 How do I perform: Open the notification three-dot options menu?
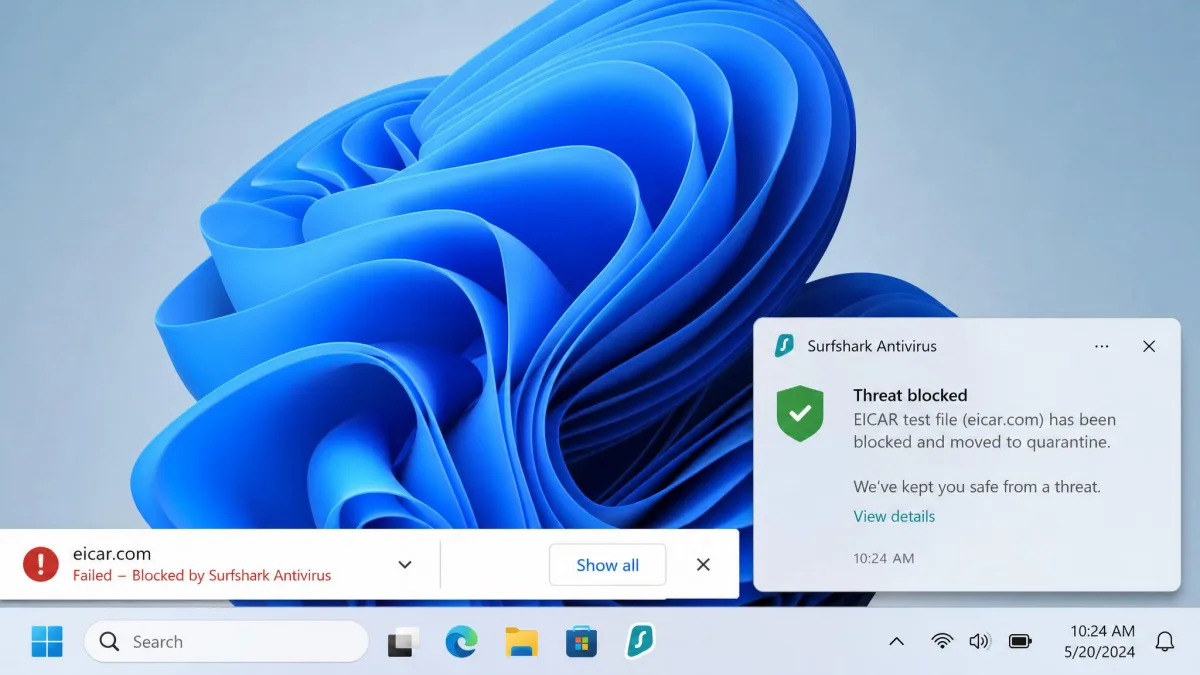pyautogui.click(x=1102, y=346)
